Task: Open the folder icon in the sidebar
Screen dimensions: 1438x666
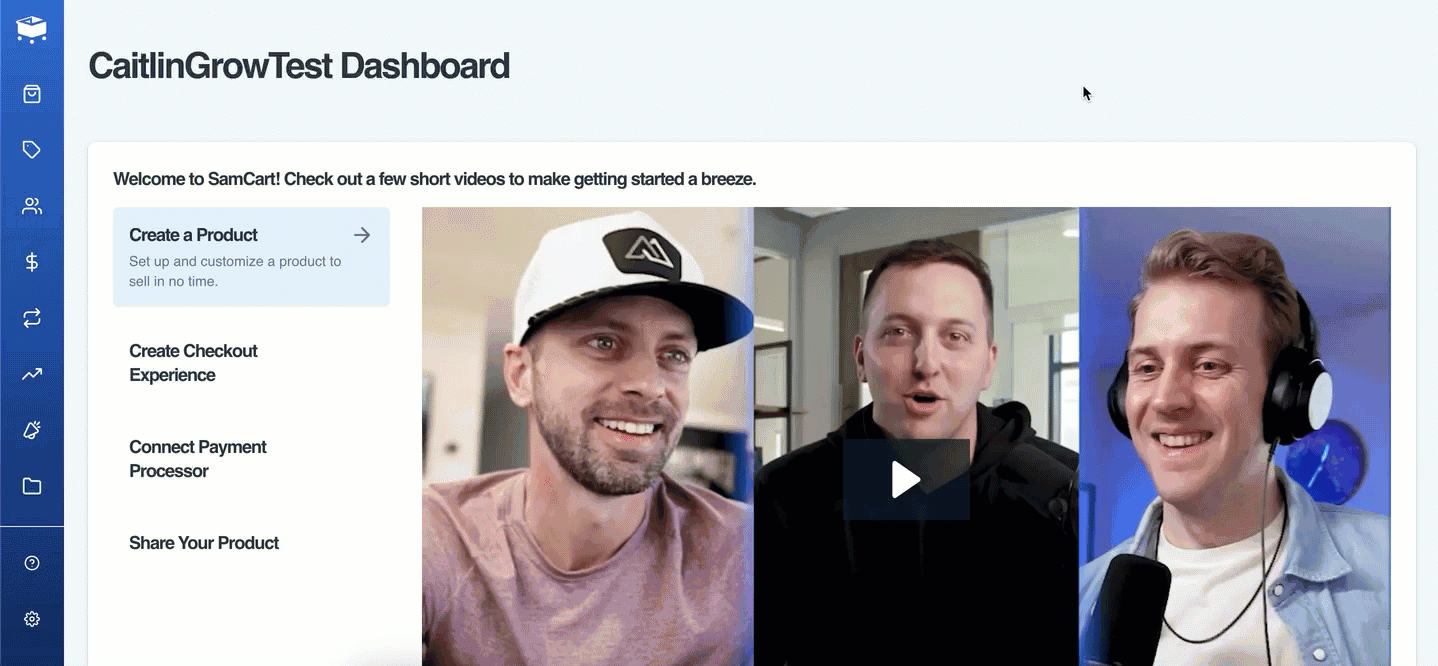Action: (x=32, y=486)
